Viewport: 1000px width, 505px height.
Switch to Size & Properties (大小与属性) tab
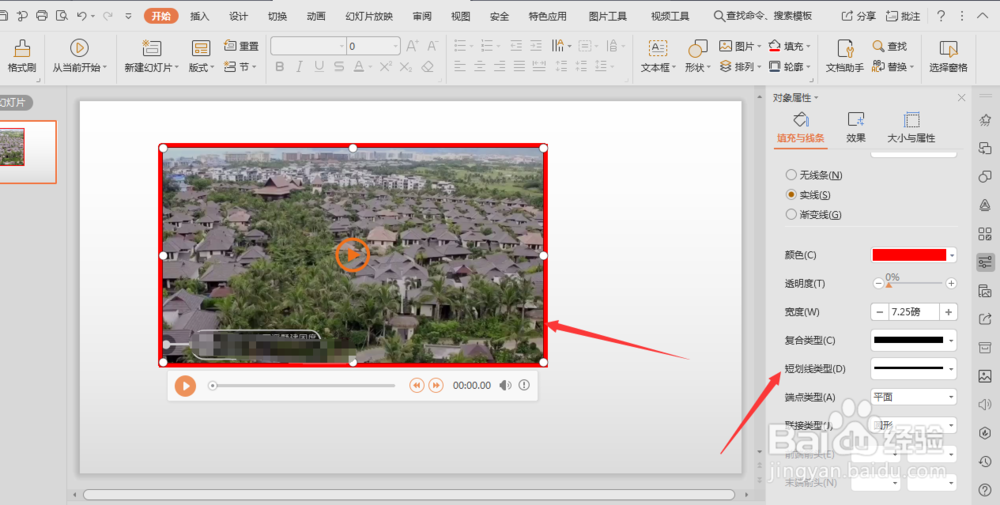(x=911, y=128)
